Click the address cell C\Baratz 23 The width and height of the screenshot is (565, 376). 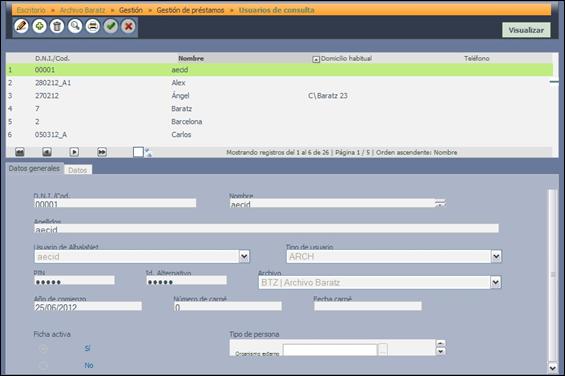point(328,96)
